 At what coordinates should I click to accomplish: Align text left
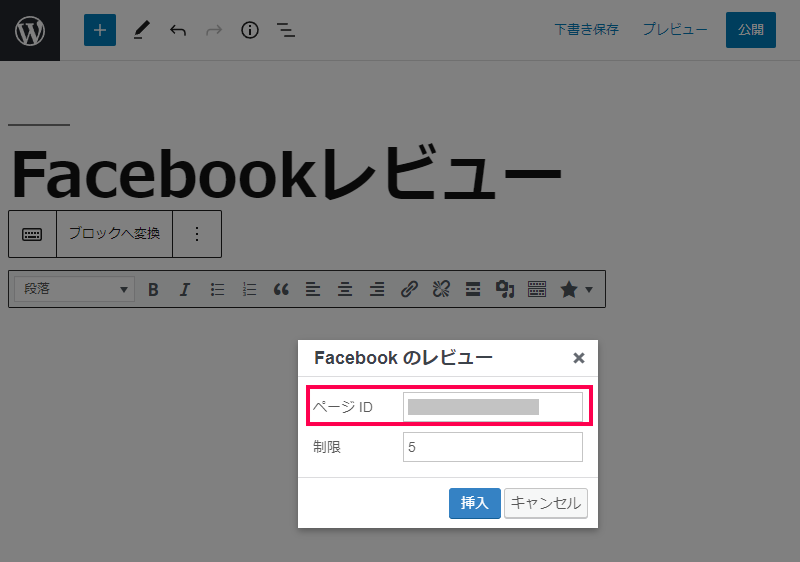coord(313,290)
